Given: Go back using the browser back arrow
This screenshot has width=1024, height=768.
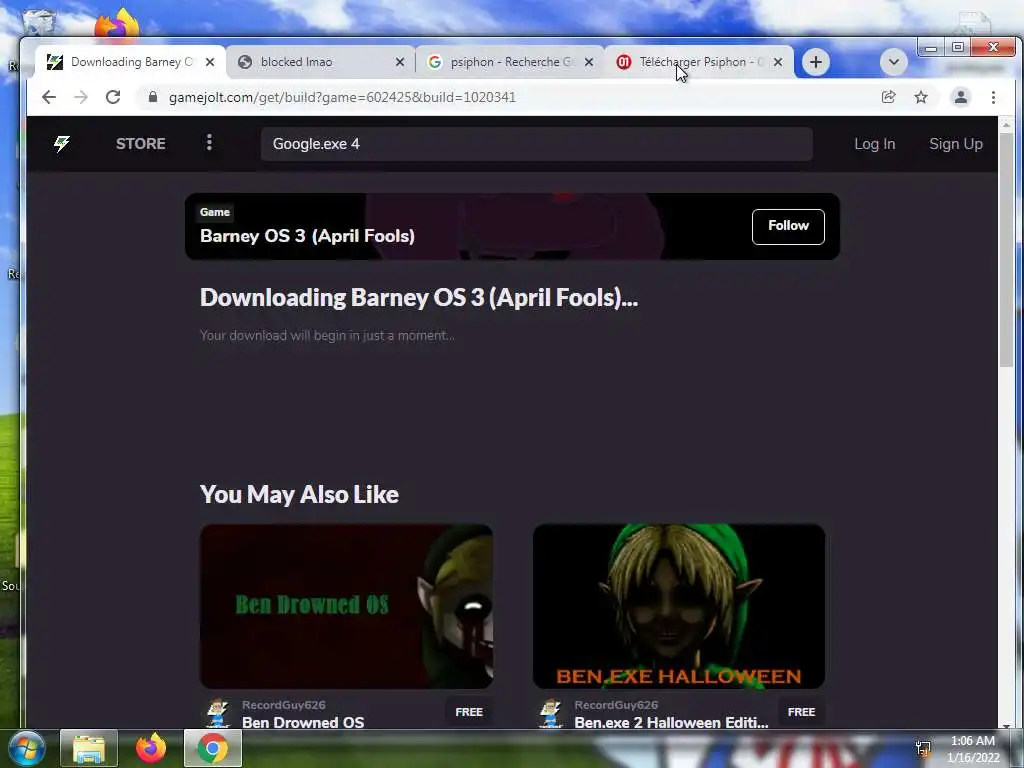Looking at the screenshot, I should [x=49, y=97].
